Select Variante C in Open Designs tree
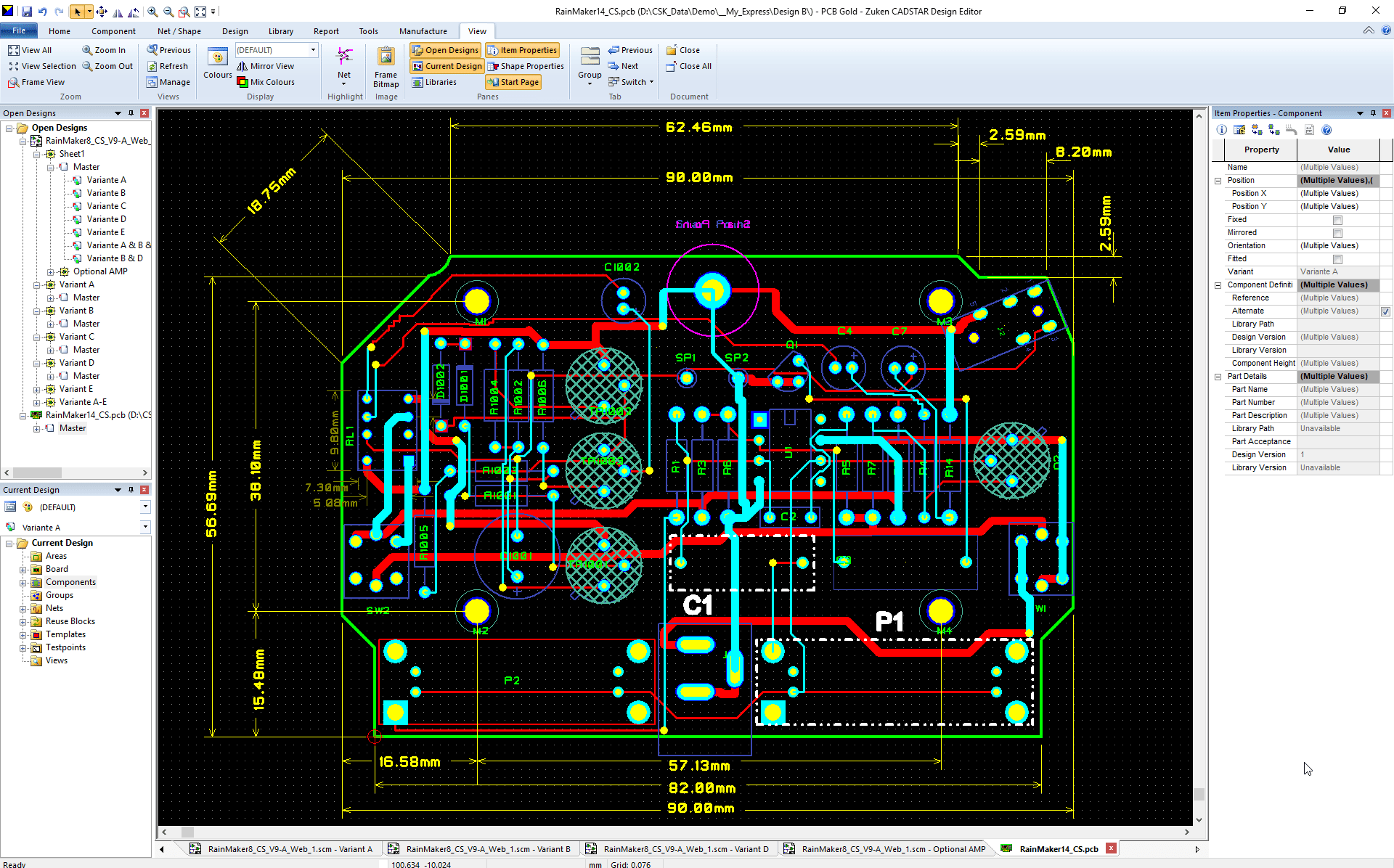The image size is (1394, 868). click(x=106, y=206)
